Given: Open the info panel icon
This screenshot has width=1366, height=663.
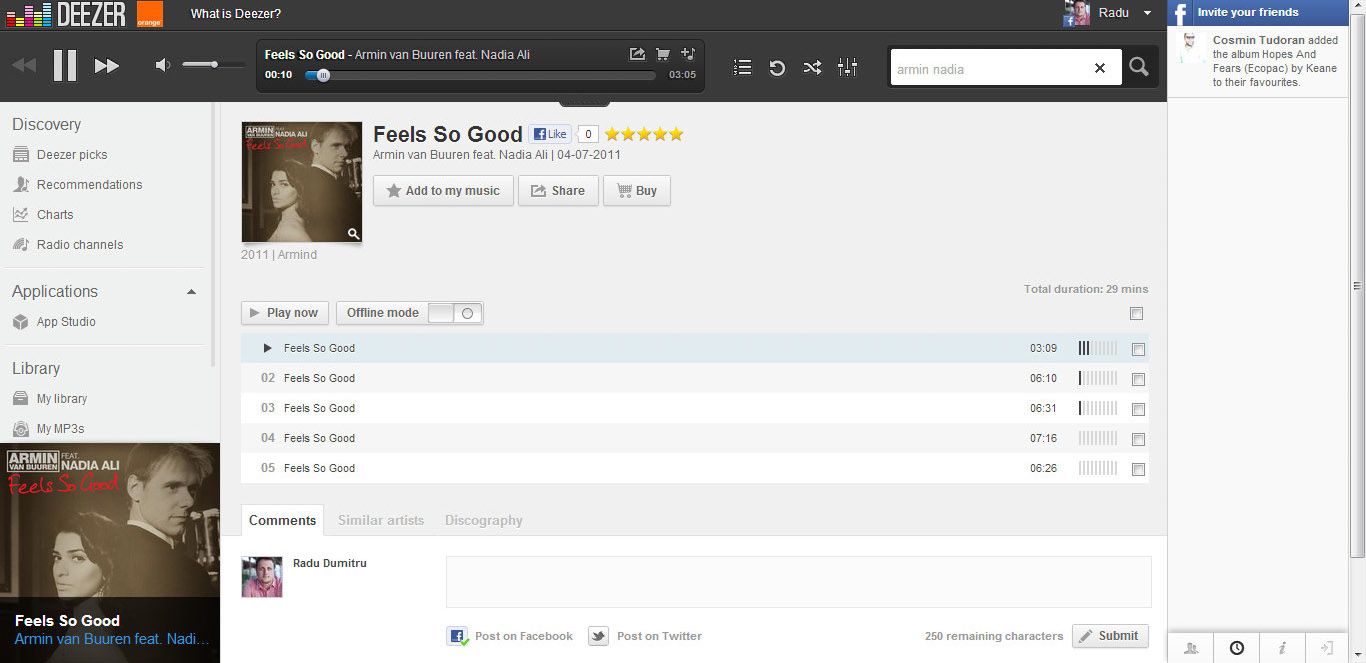Looking at the screenshot, I should (1282, 648).
